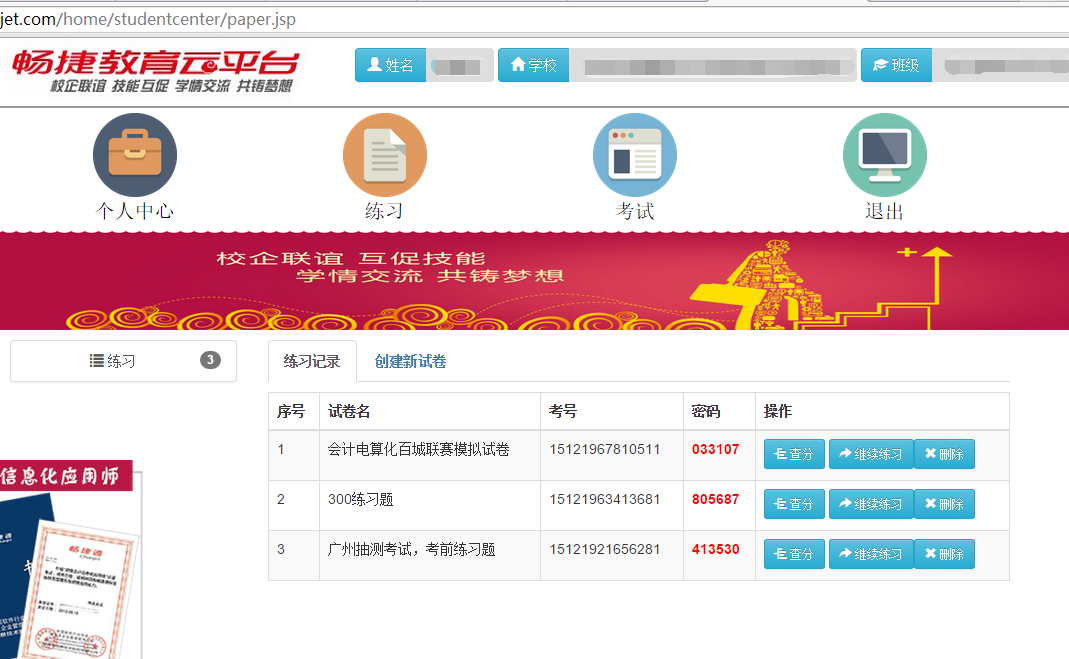Check score for 会计电算化百城联赛模拟试卷

(794, 454)
